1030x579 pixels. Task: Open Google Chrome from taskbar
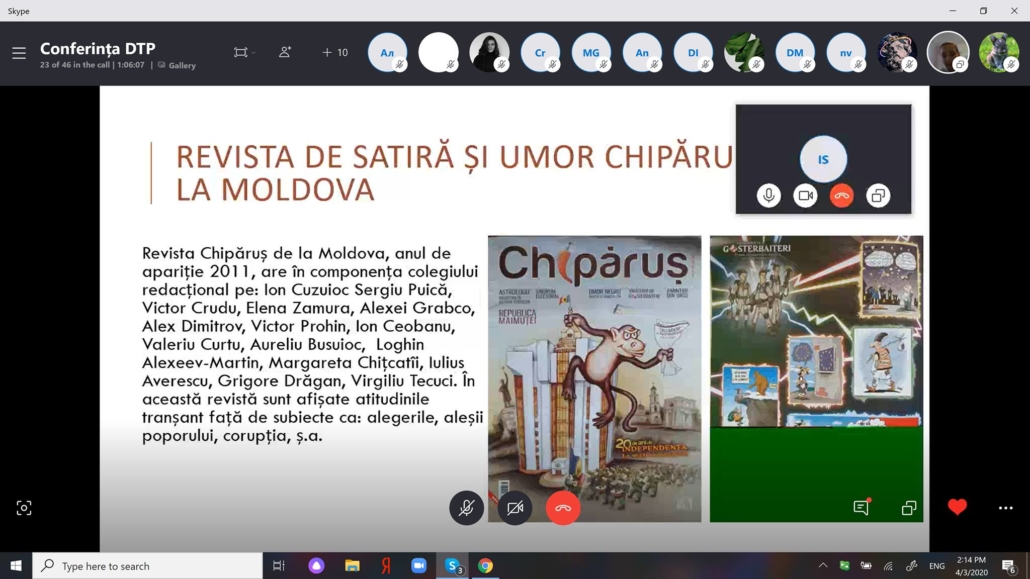(485, 566)
